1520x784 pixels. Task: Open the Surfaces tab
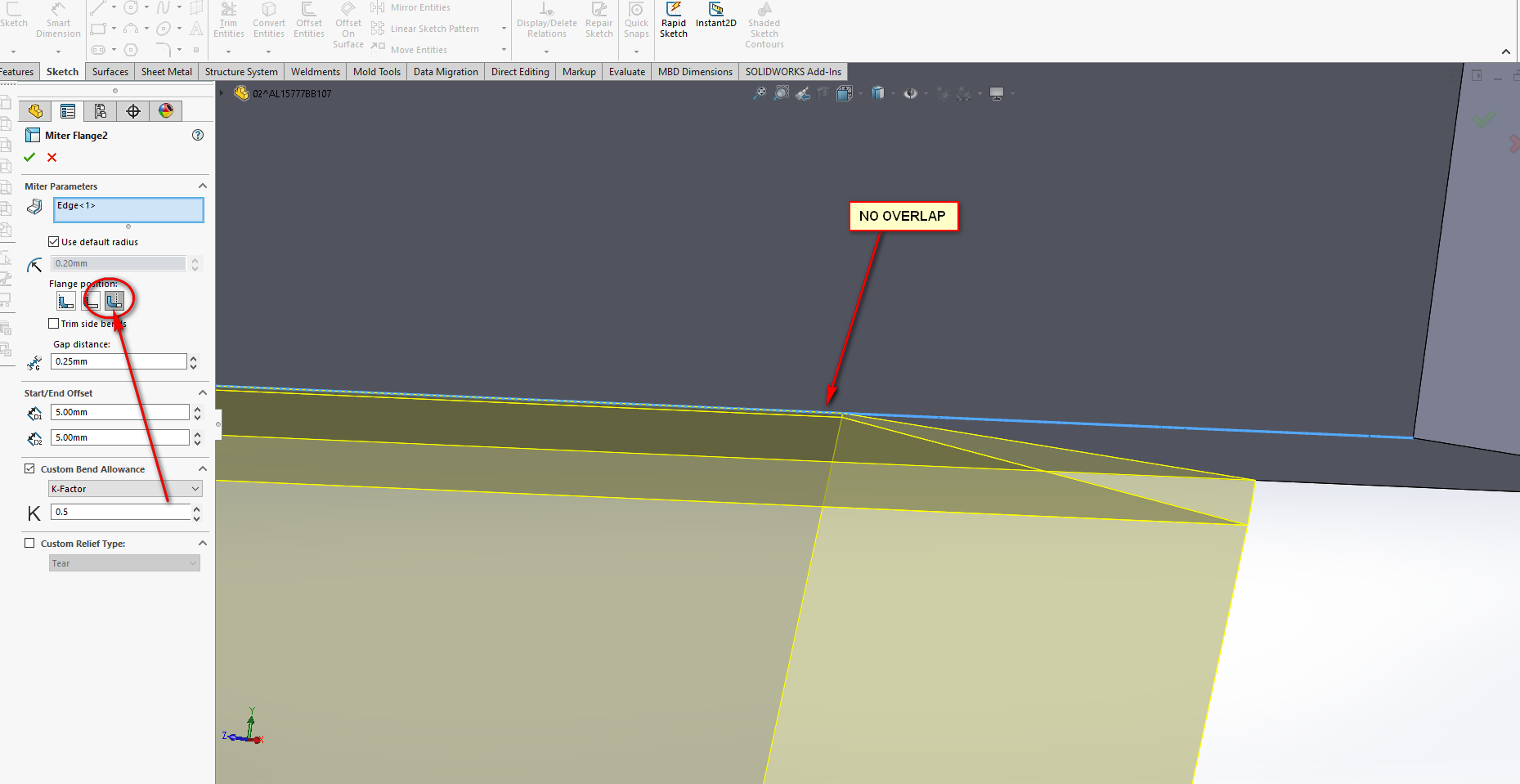110,72
